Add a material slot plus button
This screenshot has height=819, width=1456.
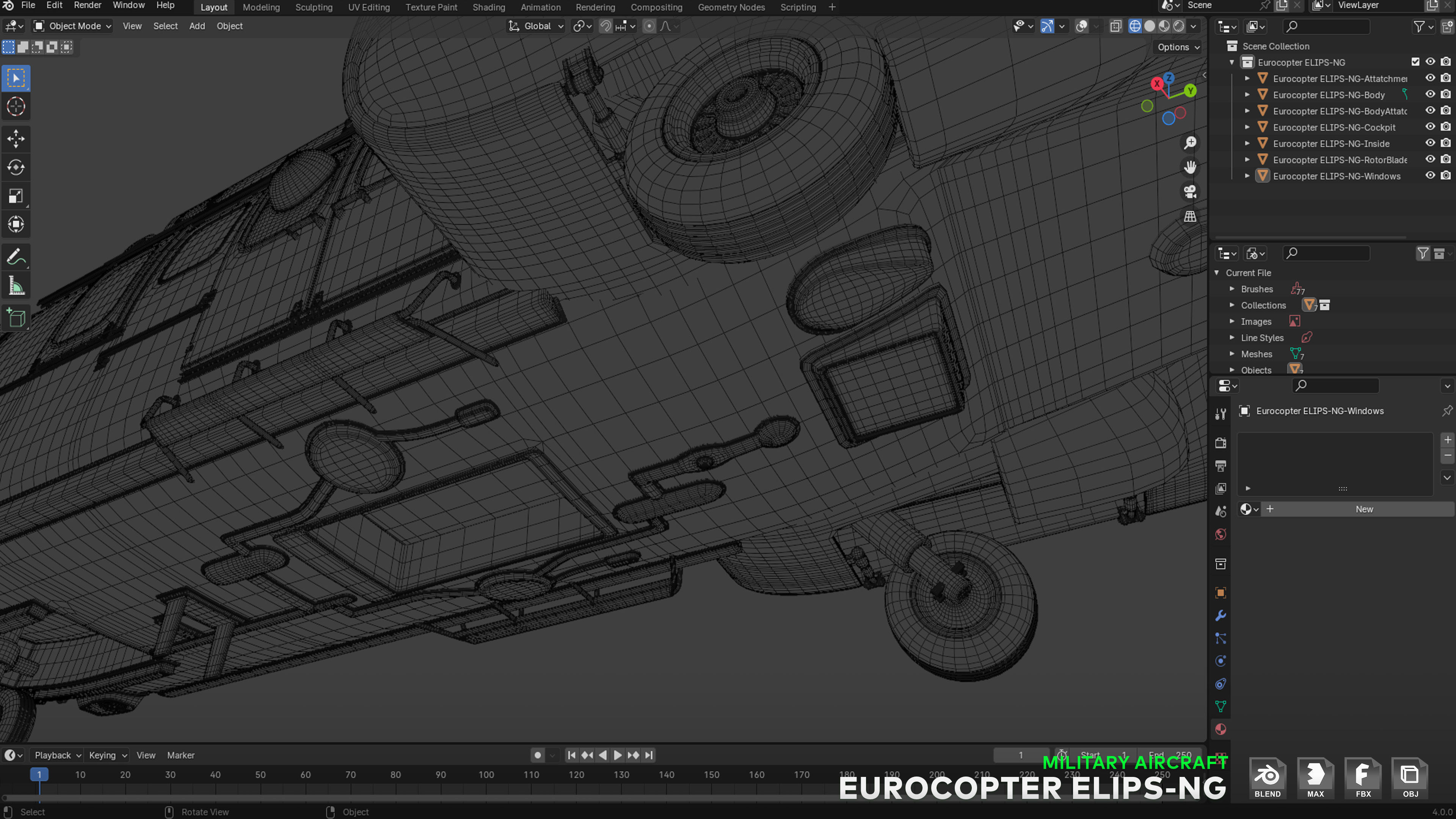(1447, 440)
